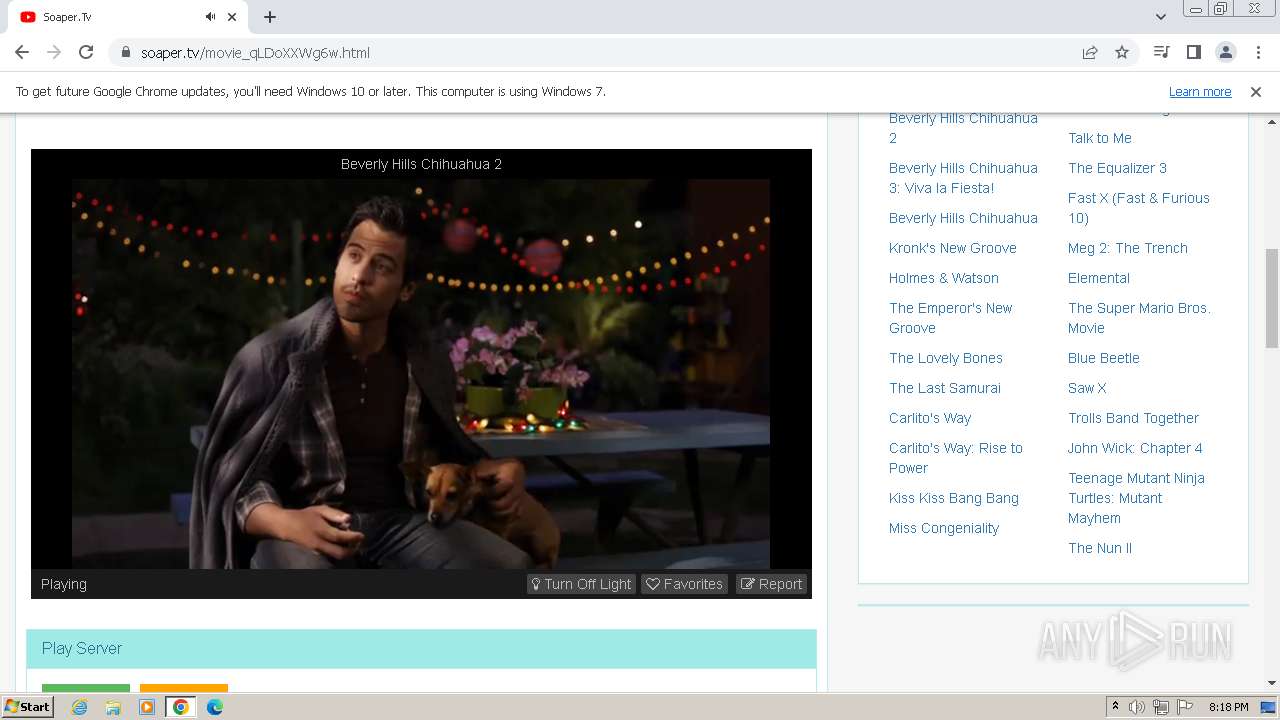Screen dimensions: 1280x720
Task: Open a new tab with the plus icon
Action: [x=270, y=17]
